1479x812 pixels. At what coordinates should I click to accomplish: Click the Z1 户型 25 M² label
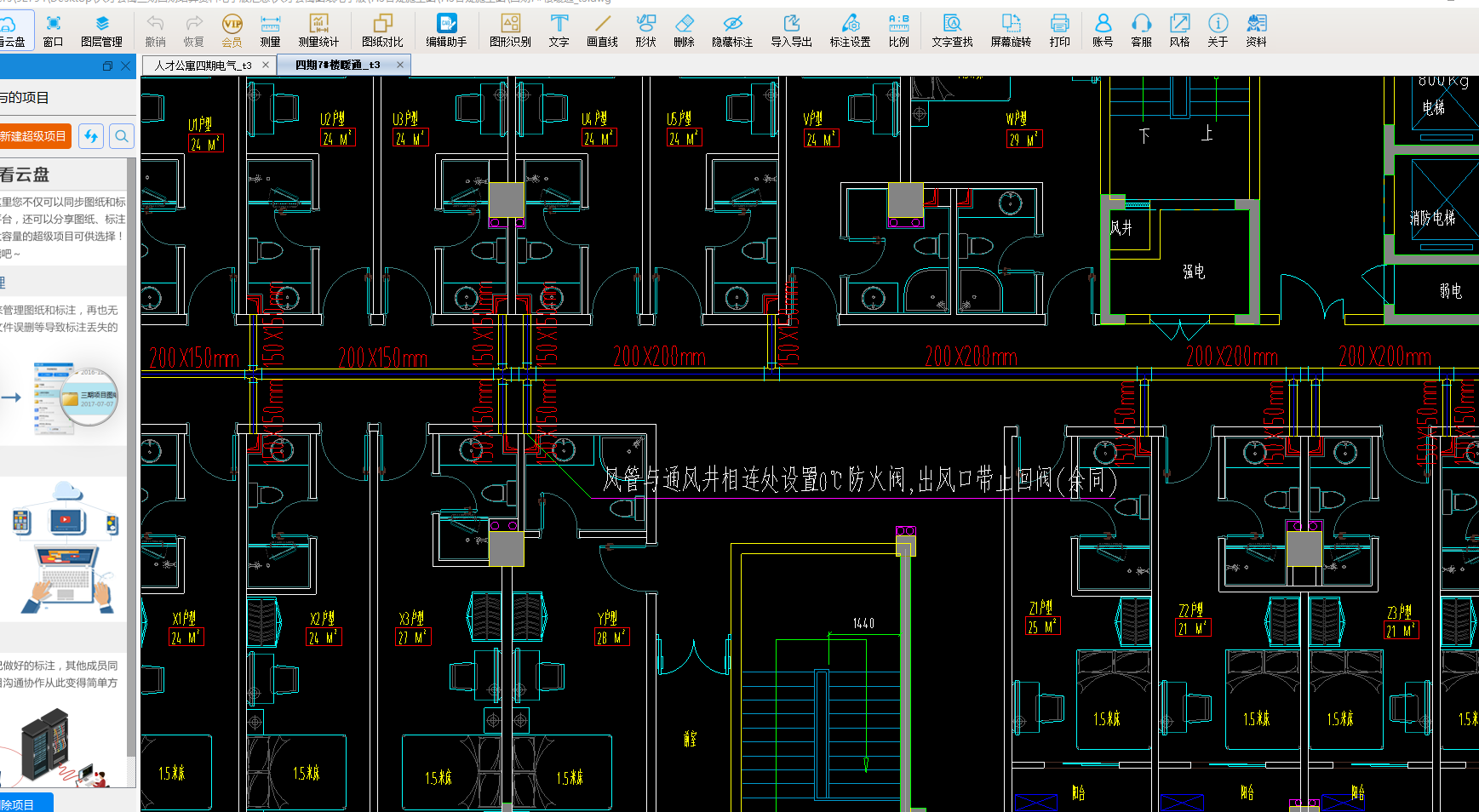point(1042,626)
